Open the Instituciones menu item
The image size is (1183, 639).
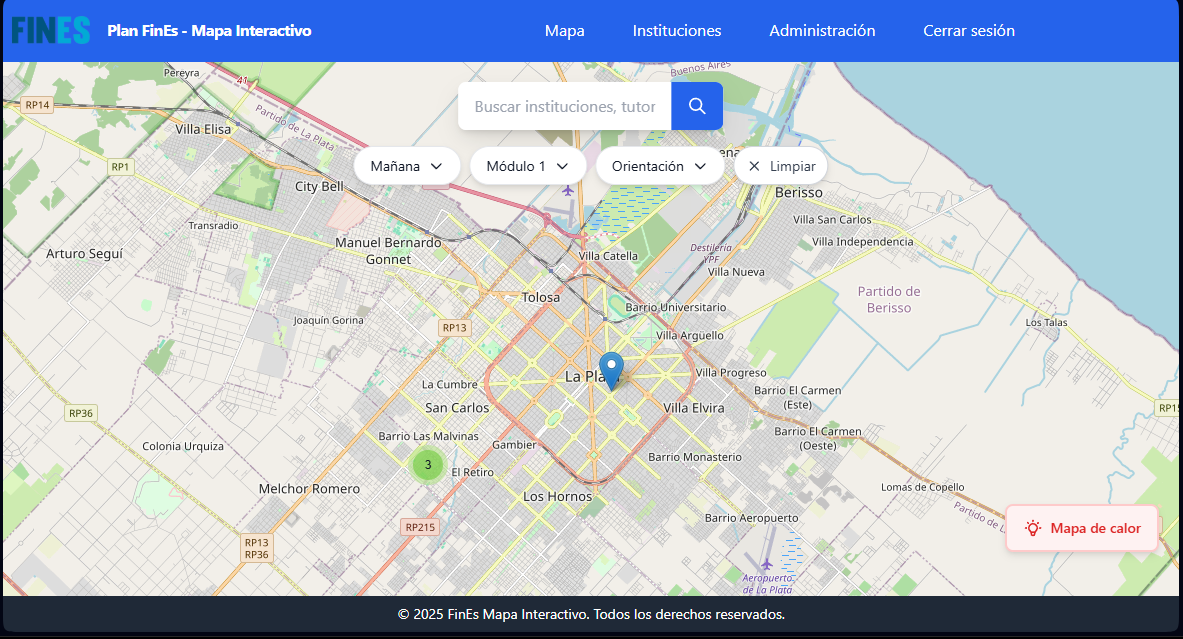677,31
